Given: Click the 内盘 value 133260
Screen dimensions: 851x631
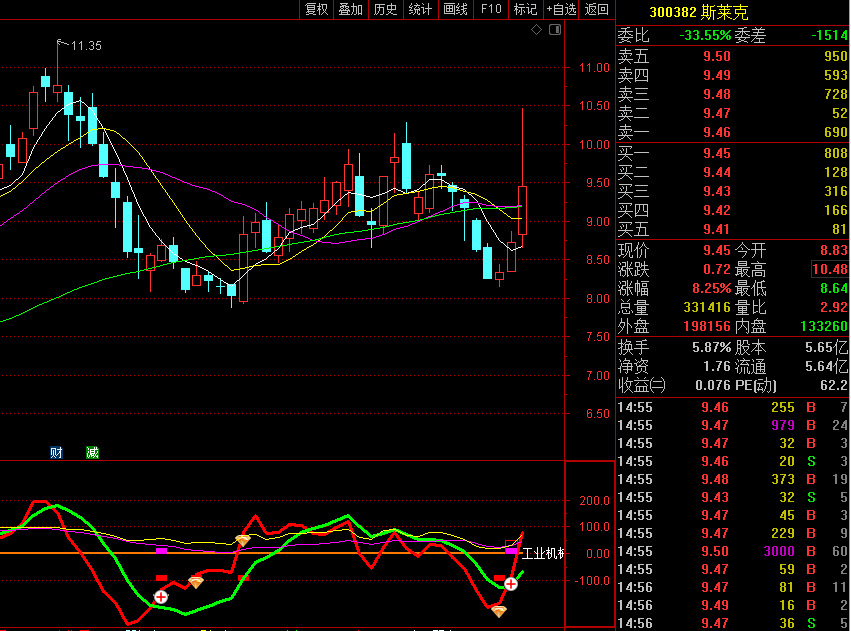Looking at the screenshot, I should point(824,327).
